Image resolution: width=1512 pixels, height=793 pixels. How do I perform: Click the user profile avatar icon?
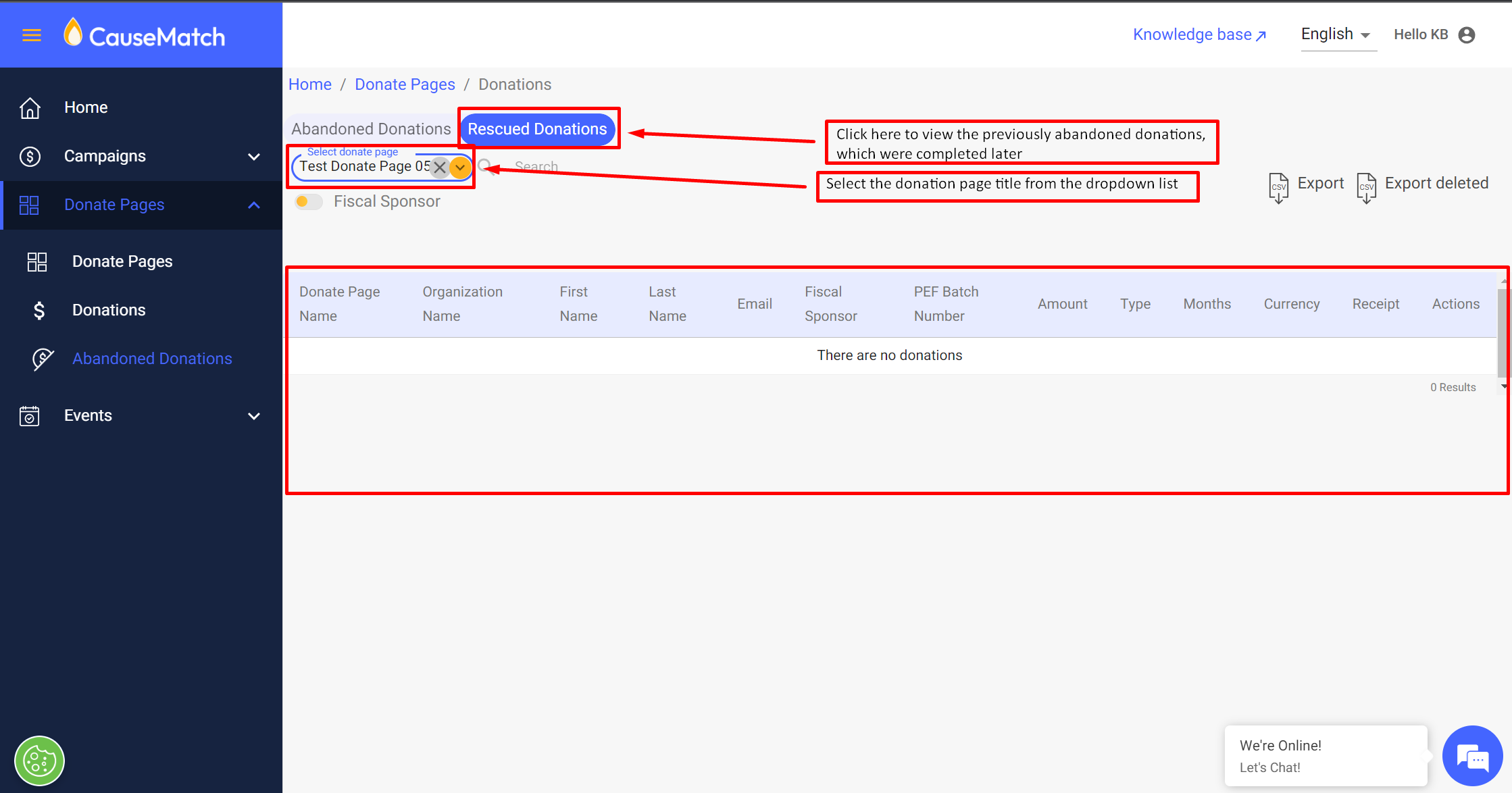tap(1467, 35)
